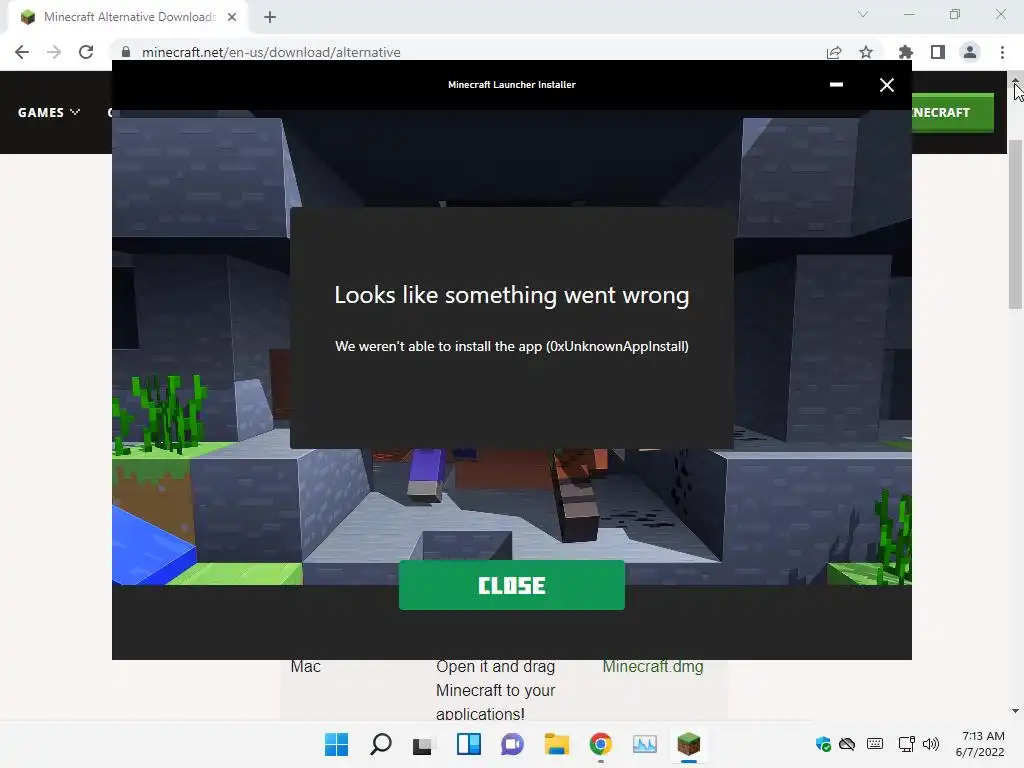Close the Minecraft Launcher Installer window
Screen dimensions: 1024x768
click(886, 85)
